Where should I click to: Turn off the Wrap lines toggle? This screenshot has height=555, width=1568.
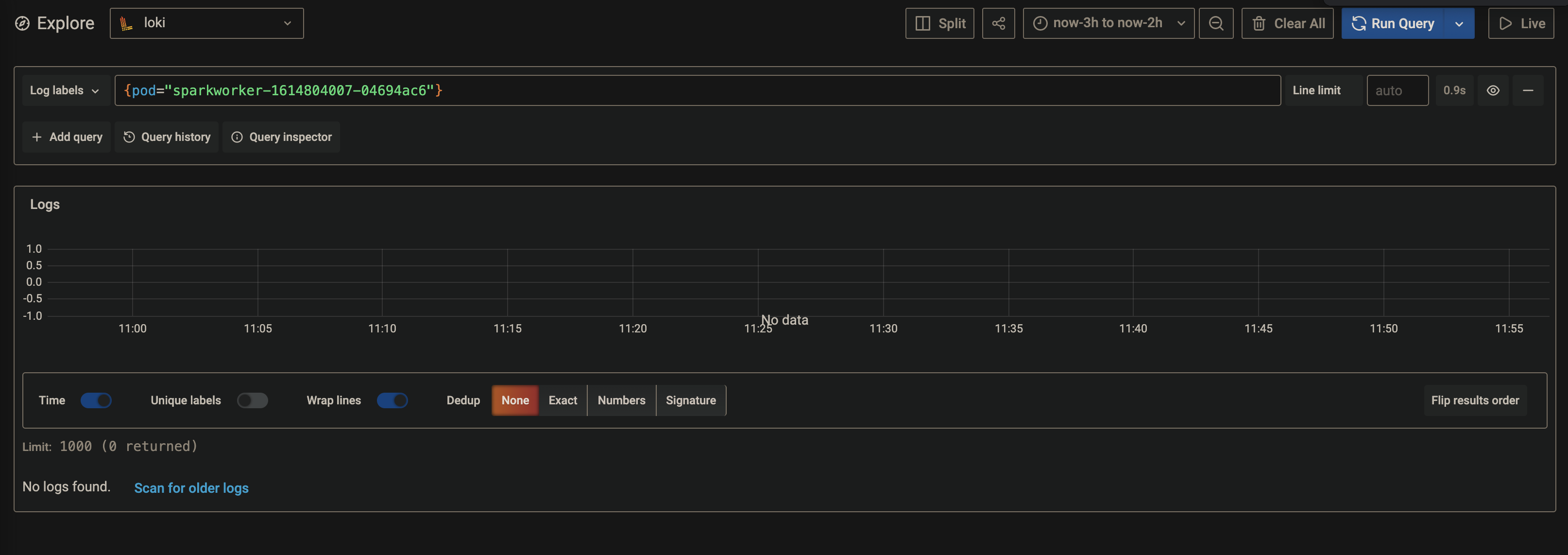pos(392,400)
